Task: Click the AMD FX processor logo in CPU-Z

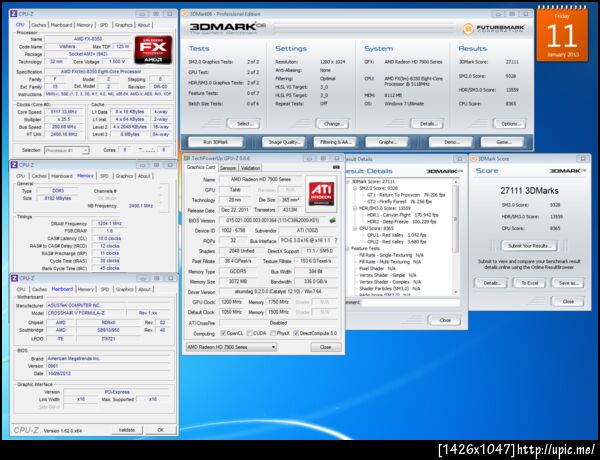Action: (x=153, y=50)
